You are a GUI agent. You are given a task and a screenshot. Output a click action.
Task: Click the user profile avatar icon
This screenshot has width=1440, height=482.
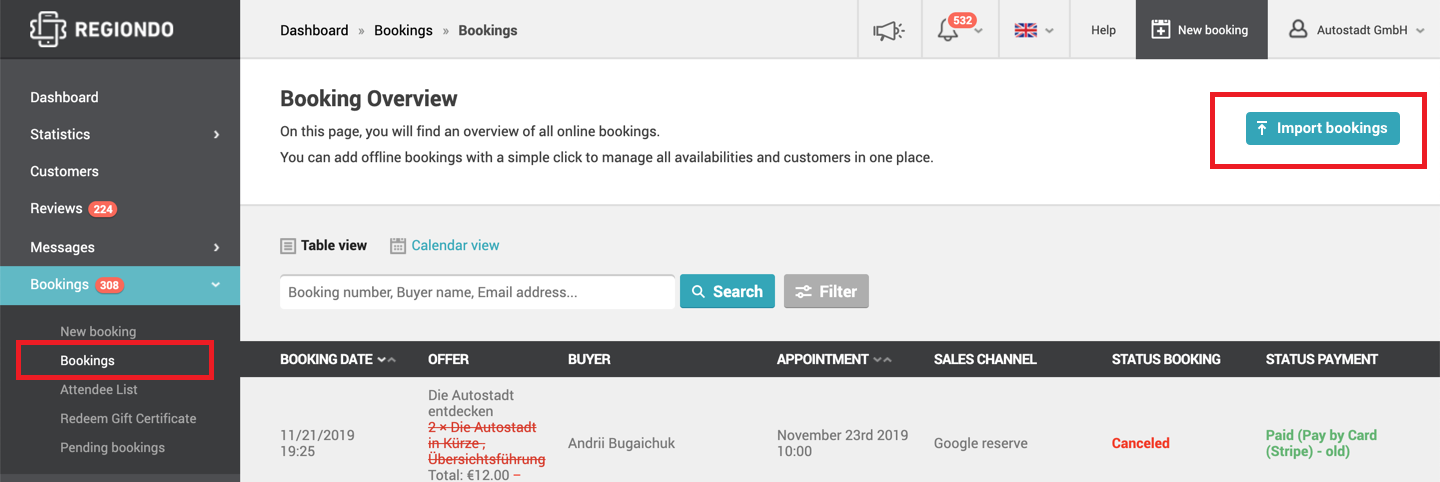[1298, 29]
